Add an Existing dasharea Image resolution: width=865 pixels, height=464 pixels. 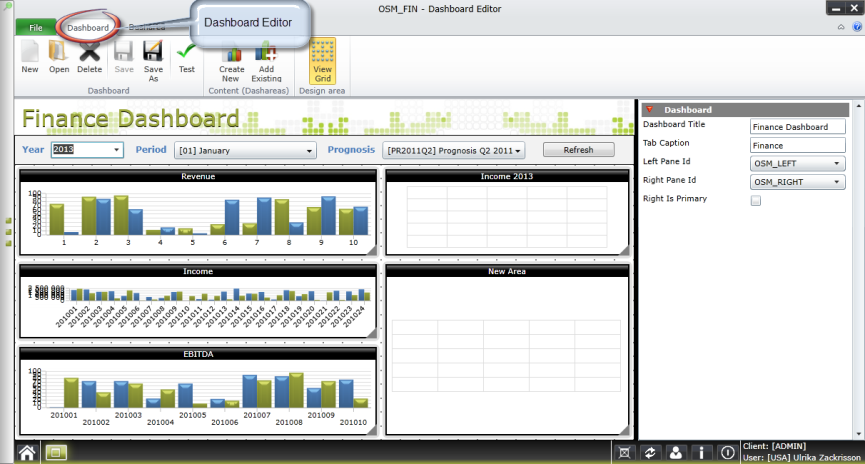(x=266, y=61)
